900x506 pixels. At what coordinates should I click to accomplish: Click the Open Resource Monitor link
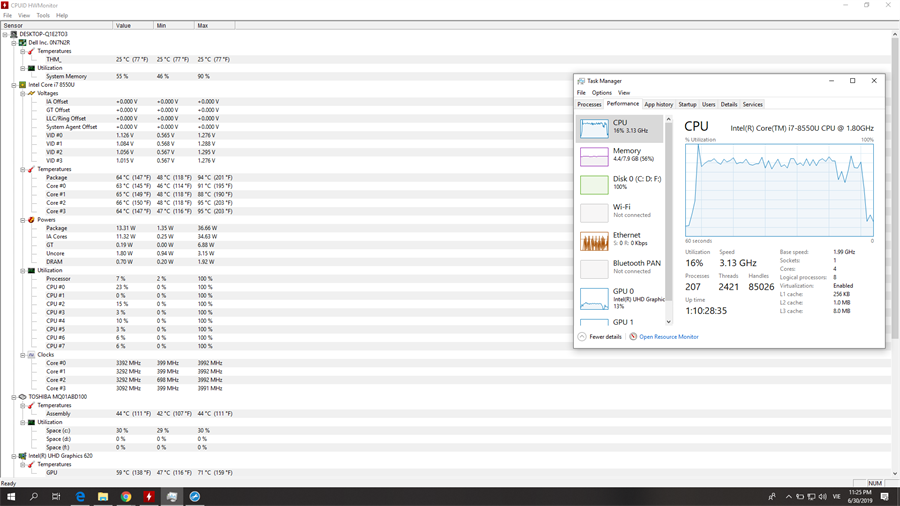coord(668,337)
